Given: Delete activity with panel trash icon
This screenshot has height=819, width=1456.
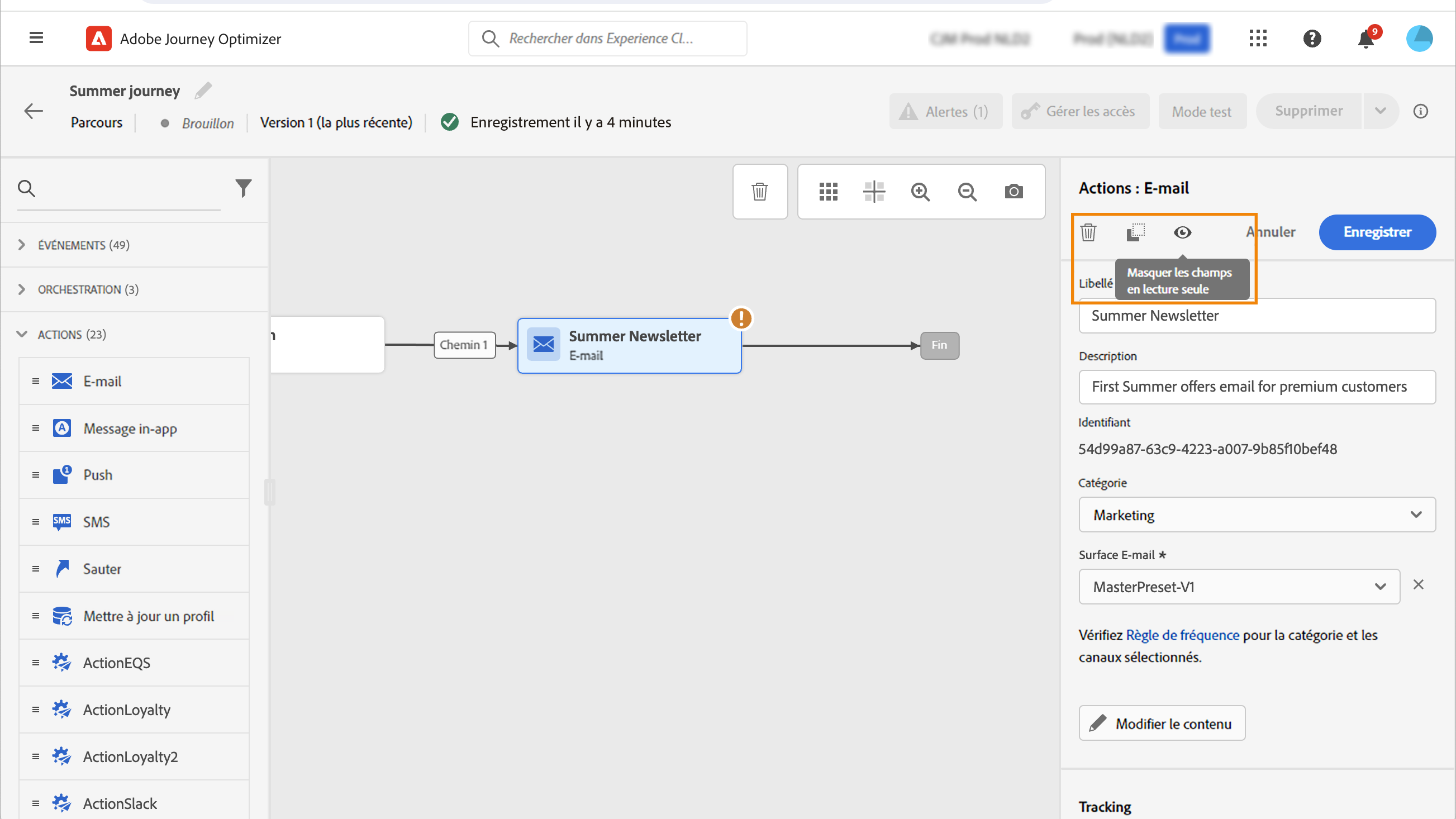Looking at the screenshot, I should (1088, 232).
